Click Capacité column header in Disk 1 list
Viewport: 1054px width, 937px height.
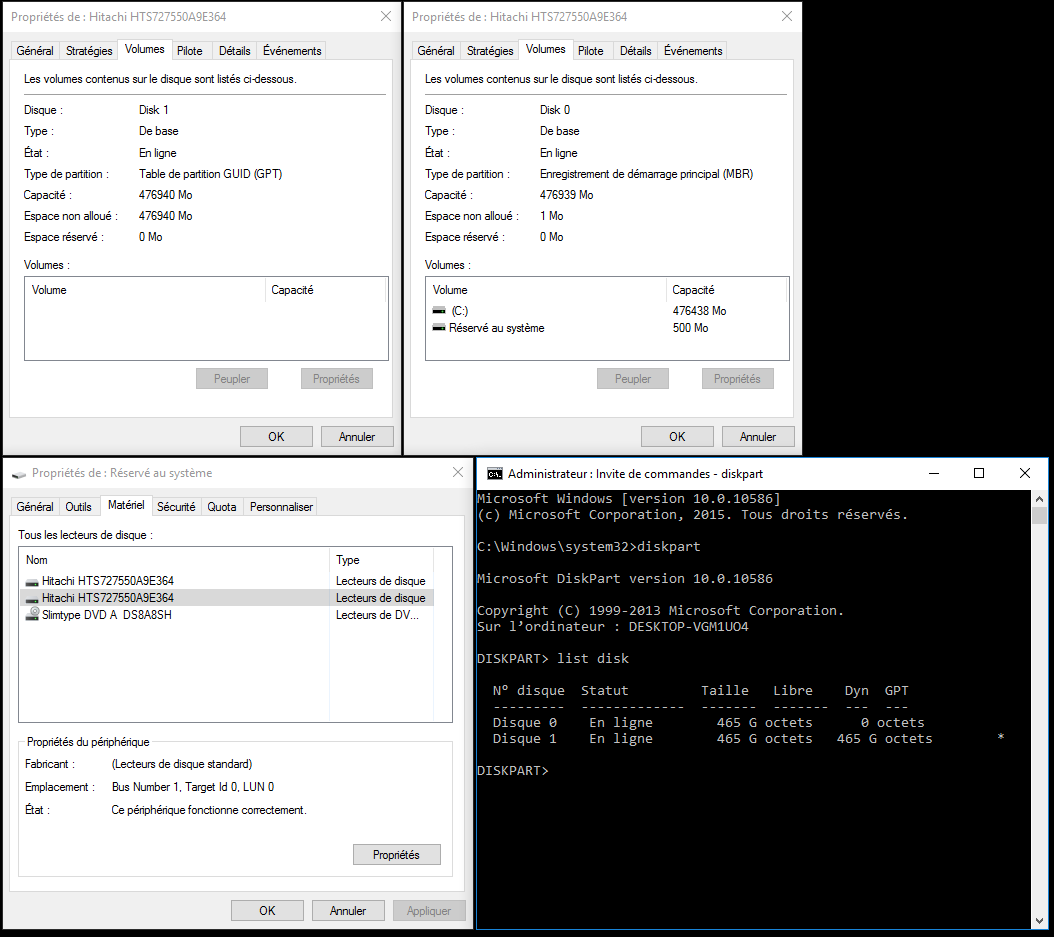325,290
